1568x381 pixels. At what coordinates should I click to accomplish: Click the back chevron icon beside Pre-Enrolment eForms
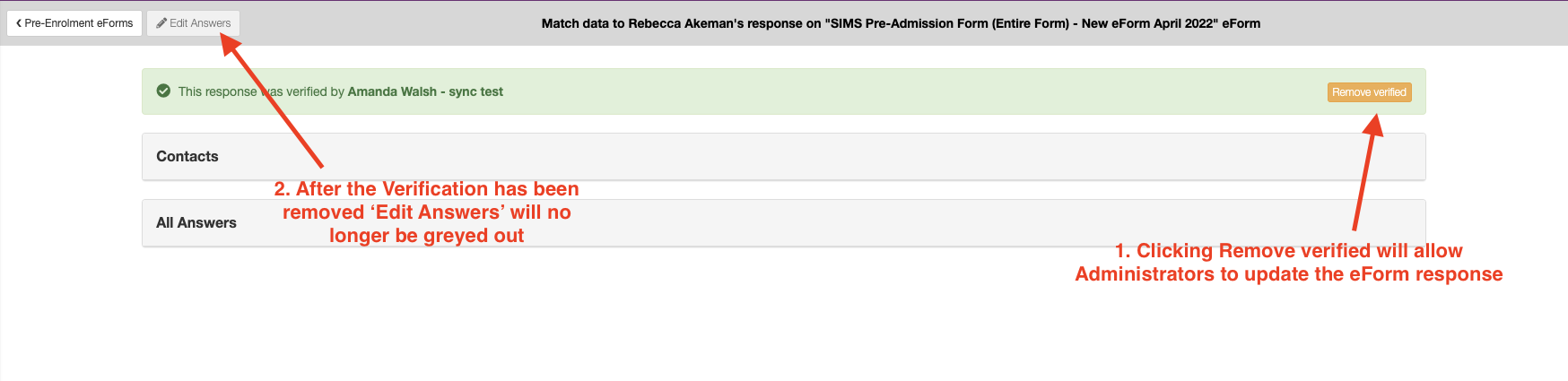(x=19, y=23)
